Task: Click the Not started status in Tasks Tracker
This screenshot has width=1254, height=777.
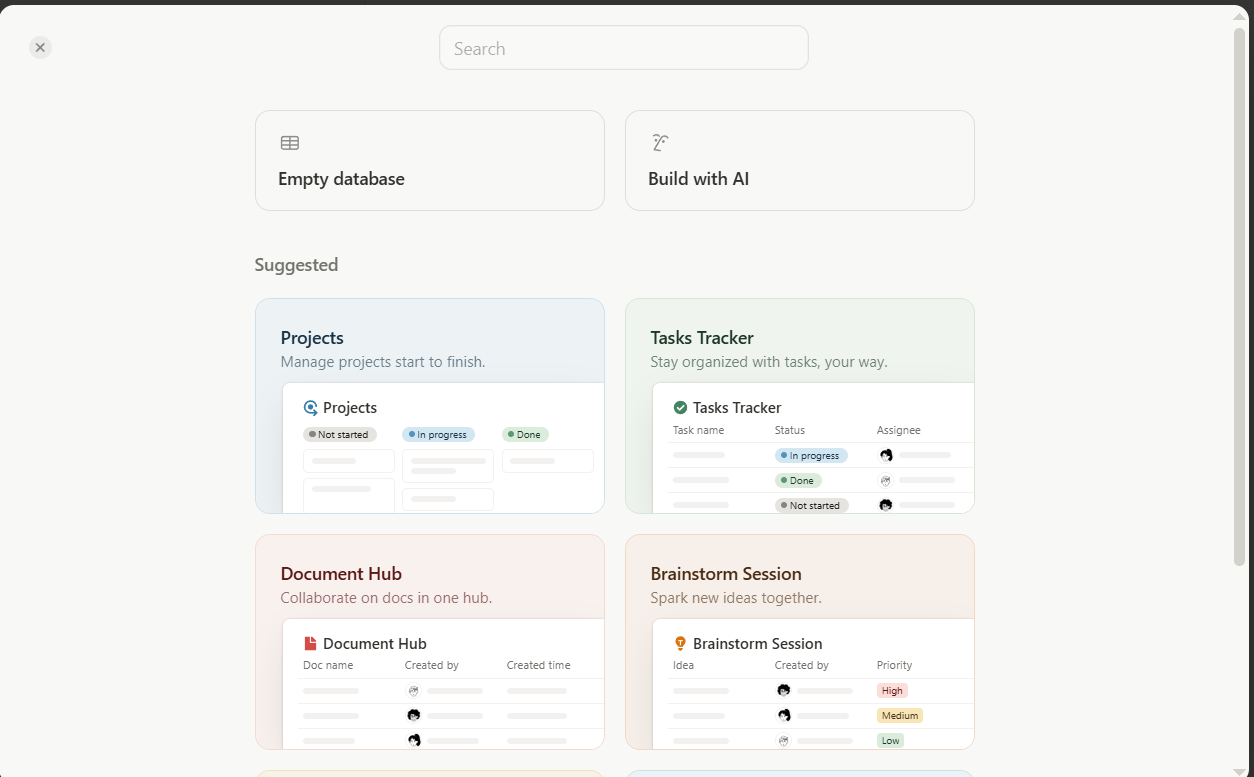Action: [812, 506]
